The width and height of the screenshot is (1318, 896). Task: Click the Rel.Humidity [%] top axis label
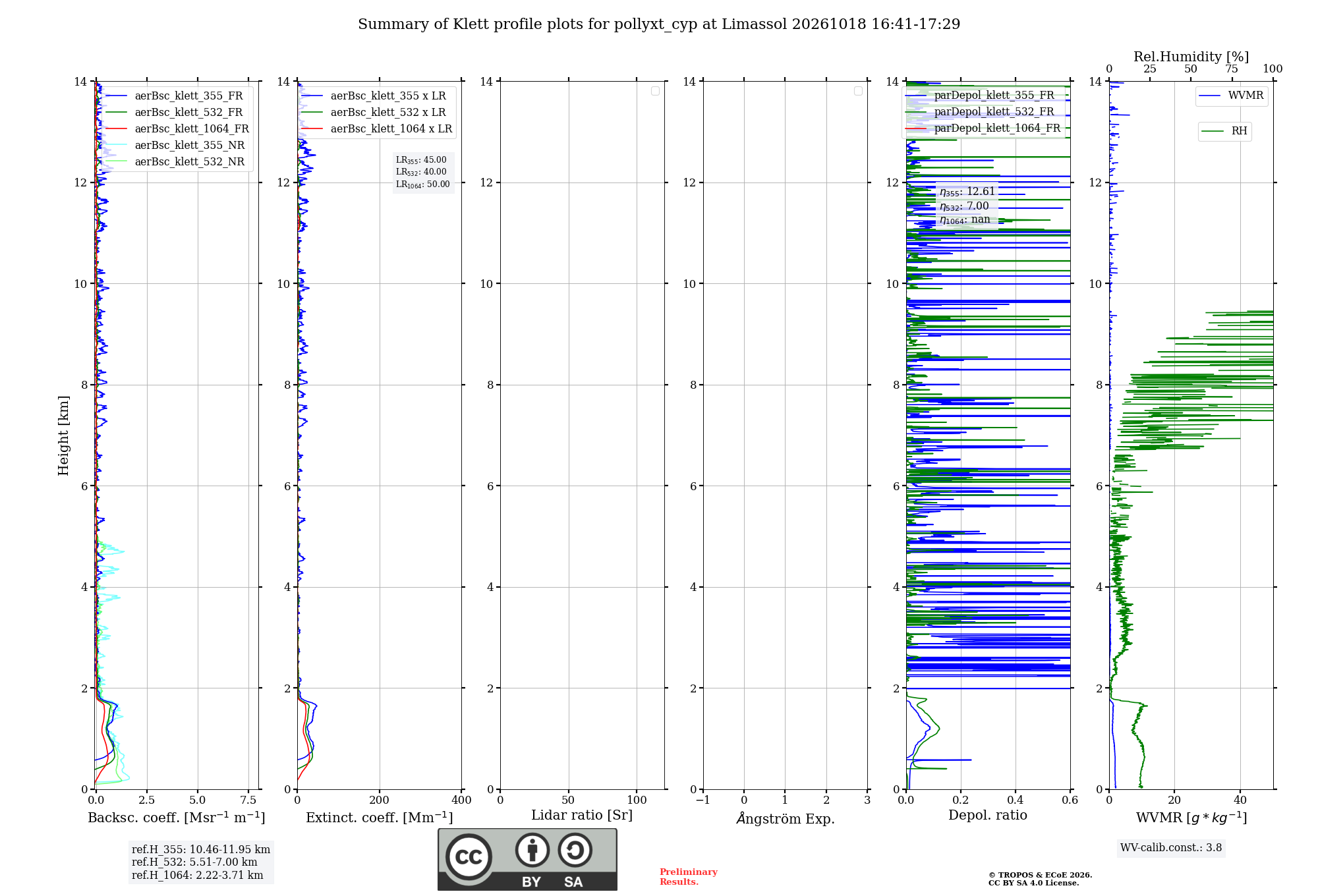pos(1191,57)
